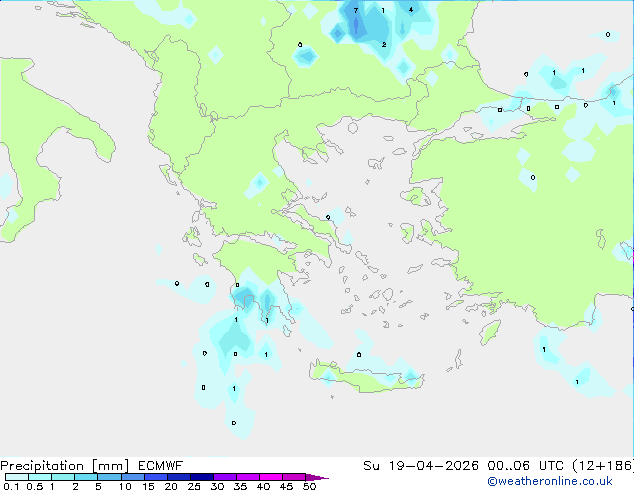The height and width of the screenshot is (490, 634).
Task: Click the legend label '0.1'
Action: coord(11,486)
